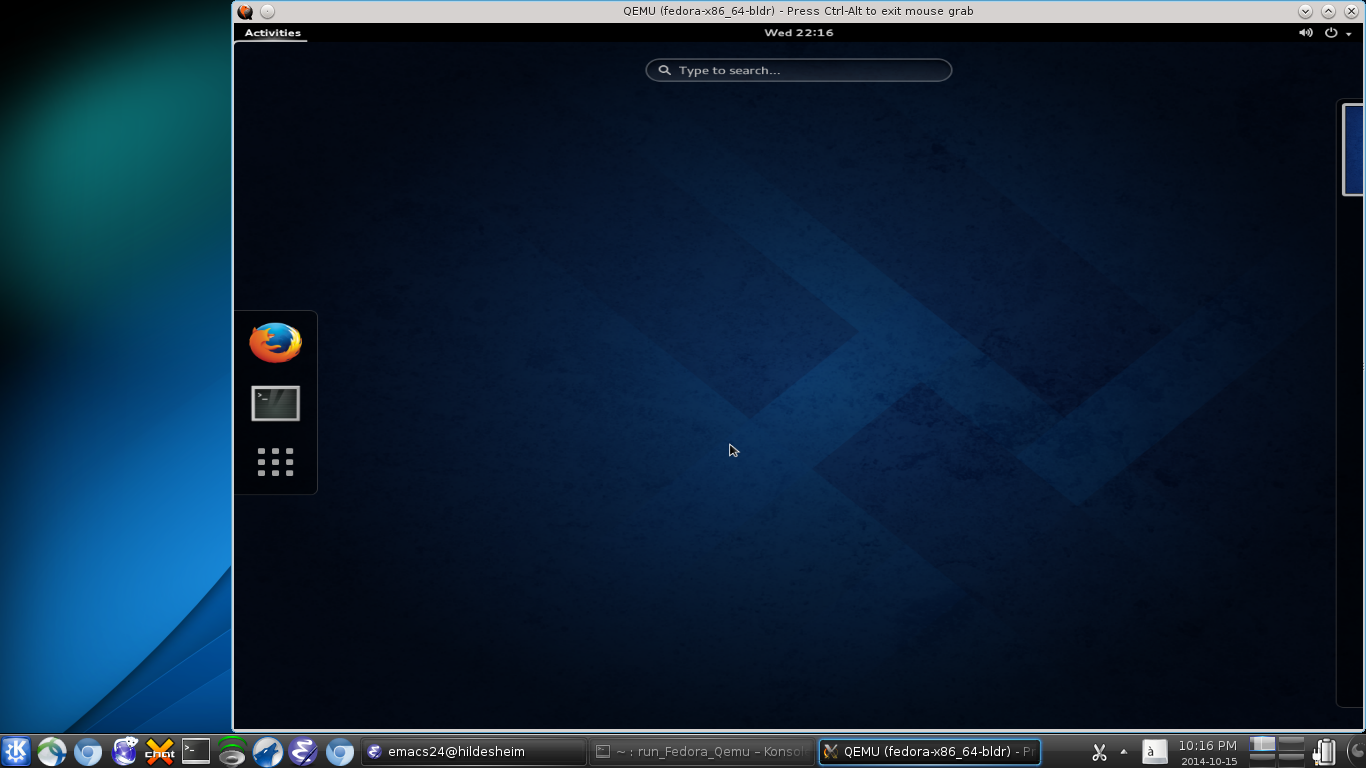Select the highlighted desktop in KDE pager
The width and height of the screenshot is (1366, 768).
1263,744
